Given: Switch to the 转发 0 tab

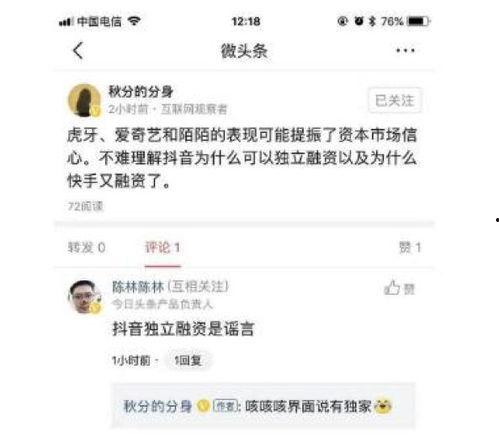Looking at the screenshot, I should click(x=86, y=248).
